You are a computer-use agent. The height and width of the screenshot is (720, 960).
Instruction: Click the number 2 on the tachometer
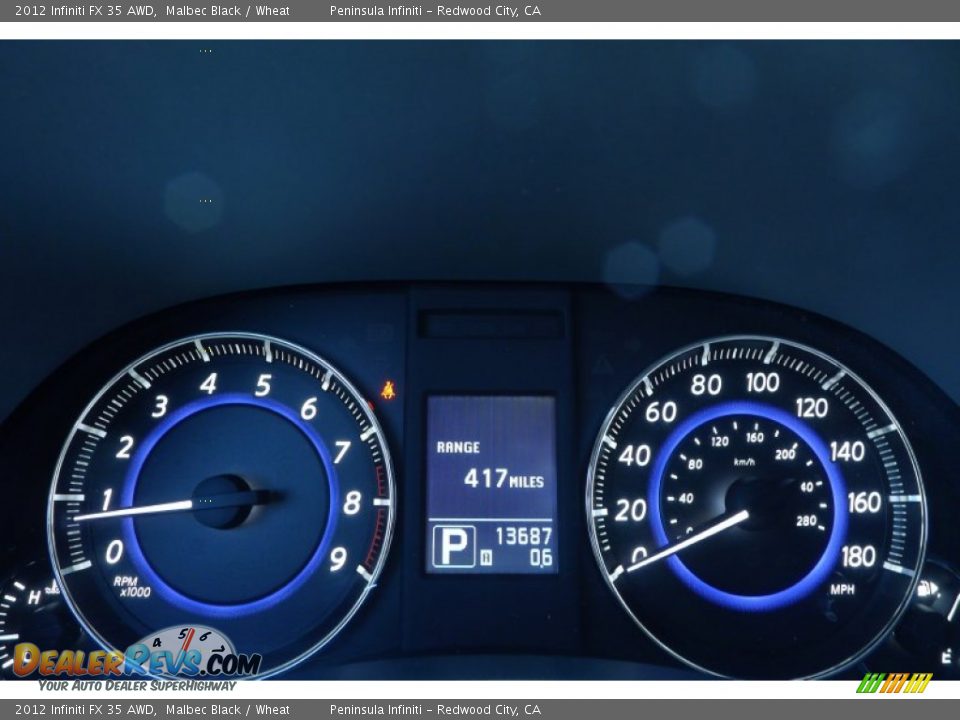pyautogui.click(x=125, y=448)
